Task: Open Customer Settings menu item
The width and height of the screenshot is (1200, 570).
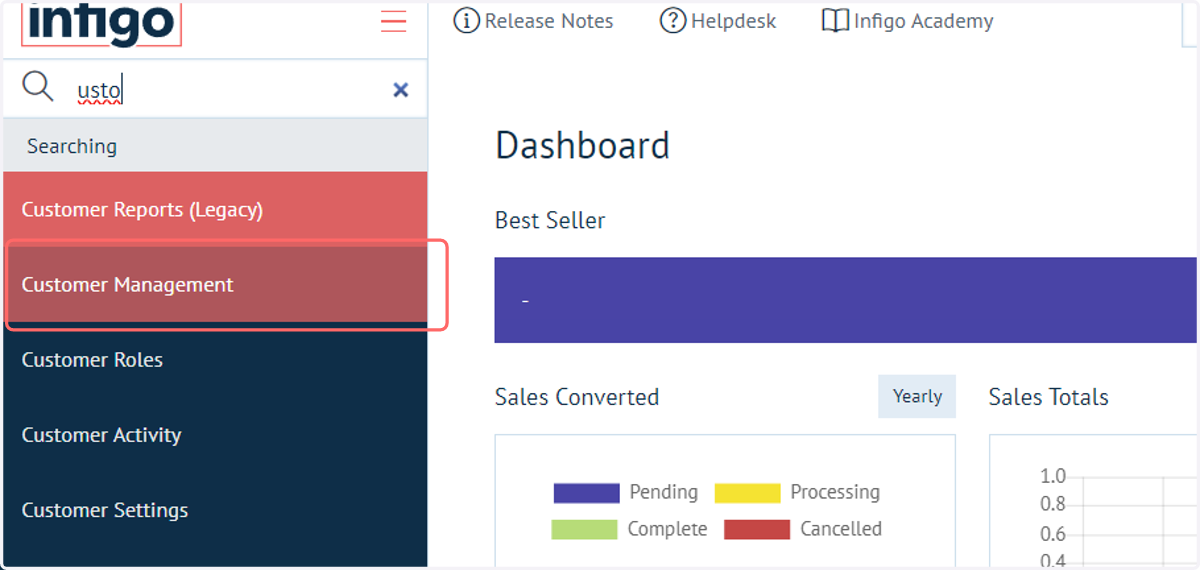Action: (x=215, y=510)
